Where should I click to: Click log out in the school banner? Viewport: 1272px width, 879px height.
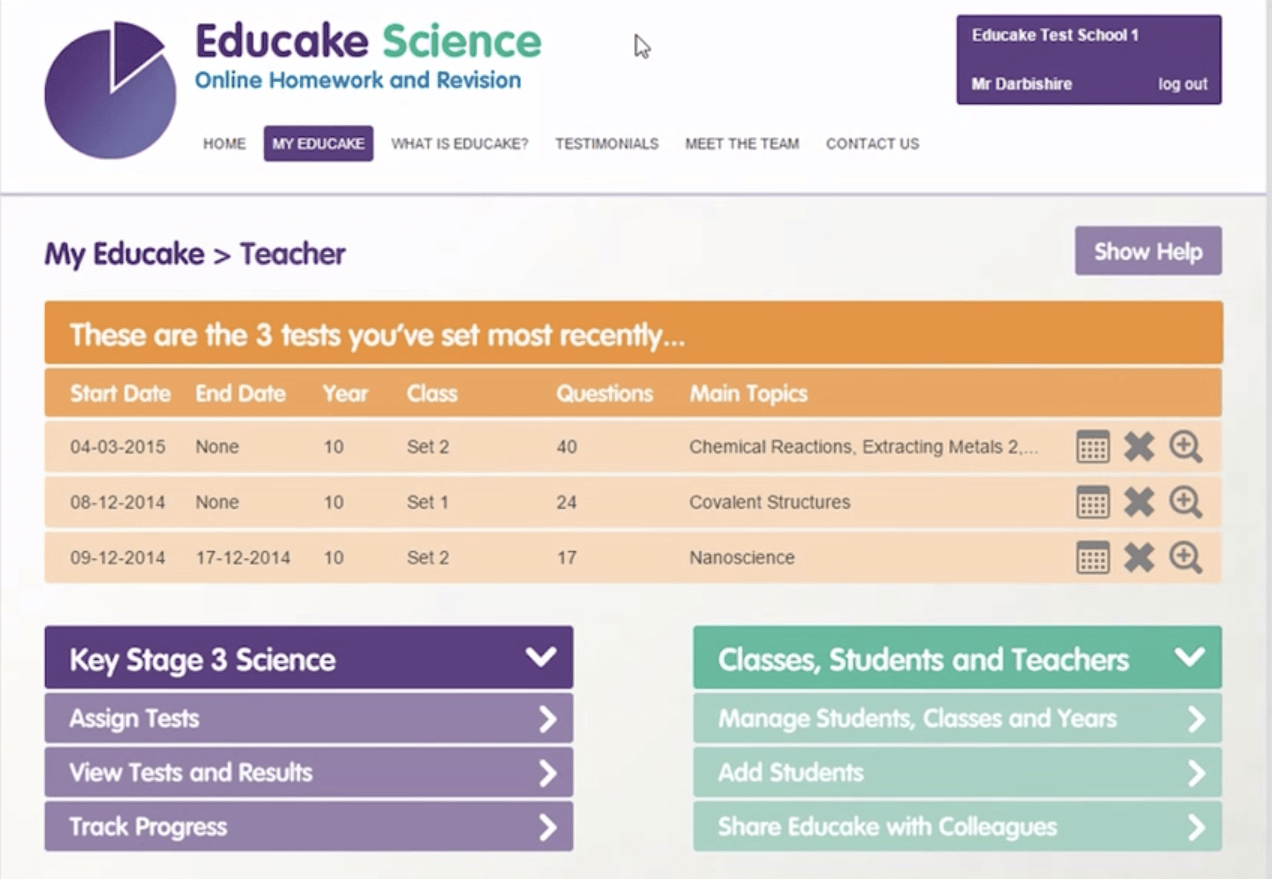(1183, 84)
